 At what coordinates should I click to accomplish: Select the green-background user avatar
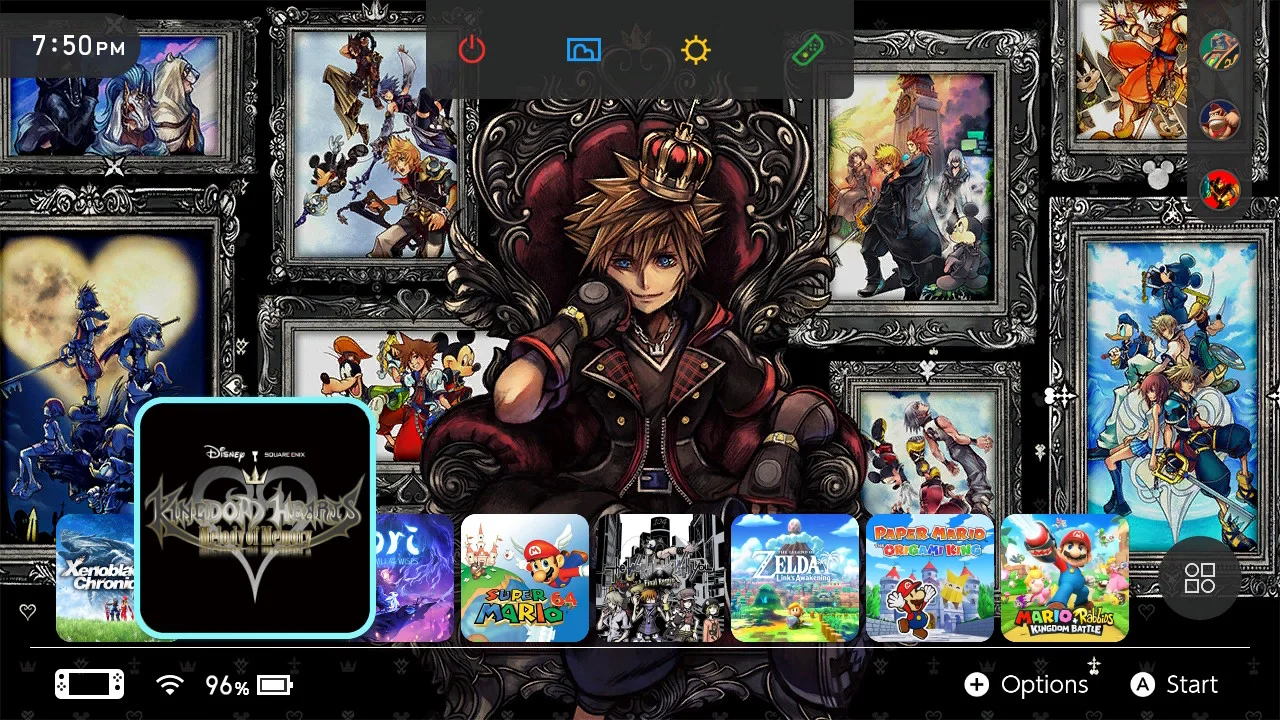1219,49
